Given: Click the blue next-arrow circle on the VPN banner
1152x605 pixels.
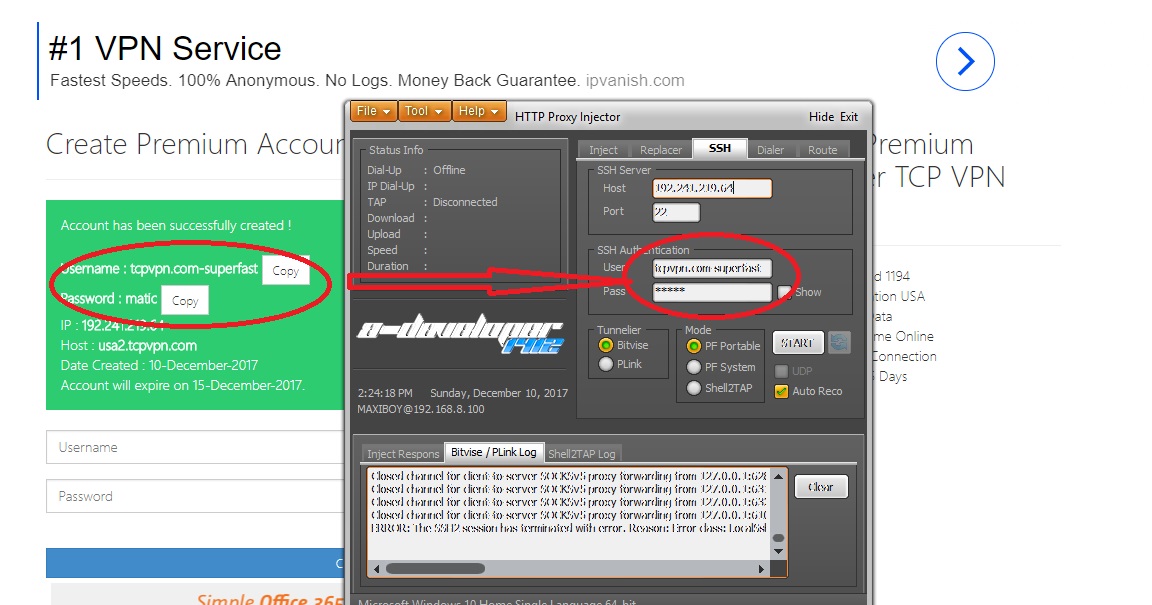Looking at the screenshot, I should coord(964,61).
